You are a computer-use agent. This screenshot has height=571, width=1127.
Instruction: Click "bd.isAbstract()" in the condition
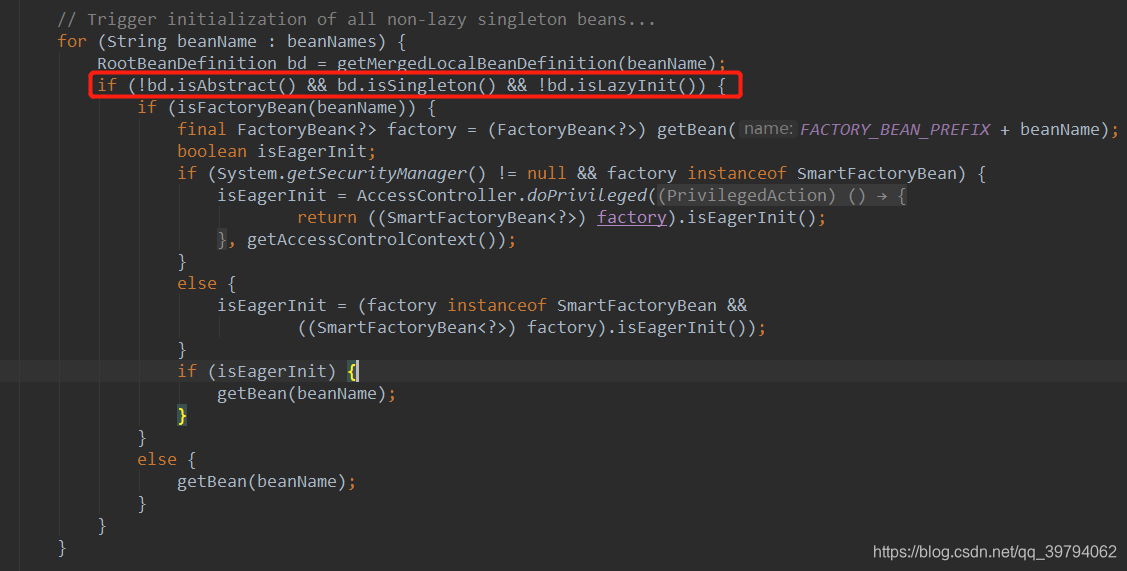[x=222, y=86]
